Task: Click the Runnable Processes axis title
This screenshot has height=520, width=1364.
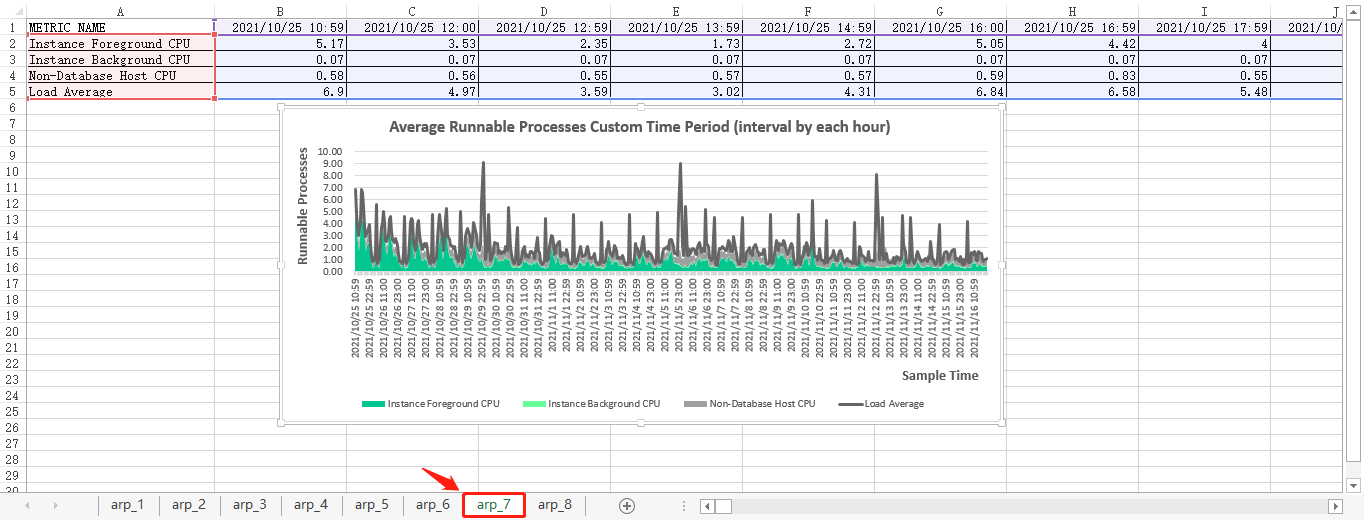Action: pyautogui.click(x=303, y=206)
